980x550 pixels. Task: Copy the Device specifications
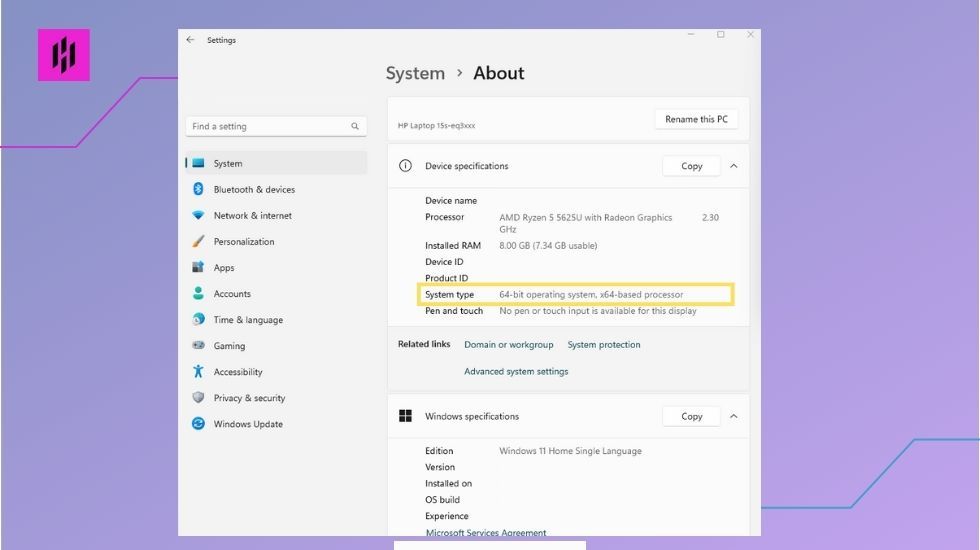tap(691, 166)
